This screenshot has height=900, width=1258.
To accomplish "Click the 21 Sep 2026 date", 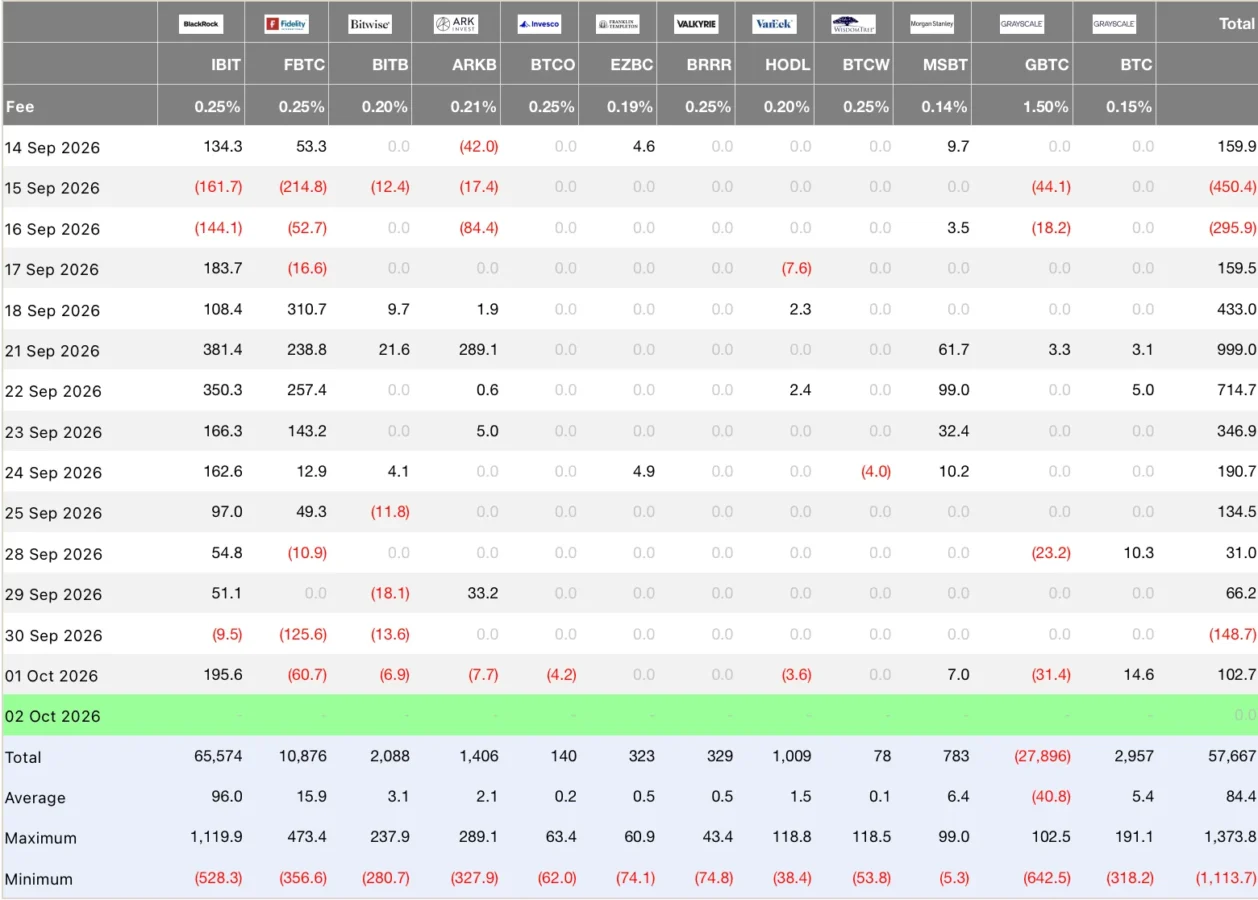I will (x=52, y=351).
